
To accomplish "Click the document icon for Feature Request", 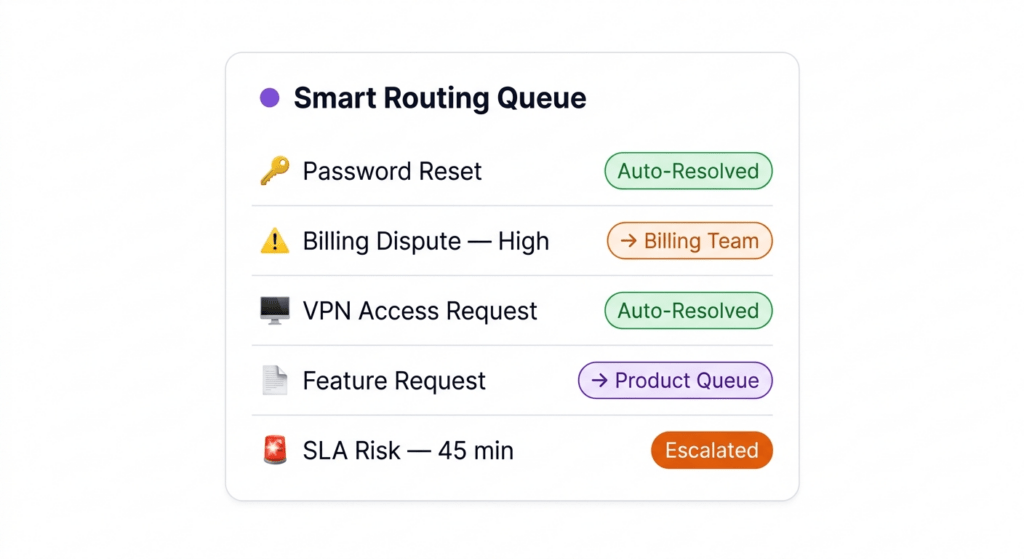I will pyautogui.click(x=274, y=381).
